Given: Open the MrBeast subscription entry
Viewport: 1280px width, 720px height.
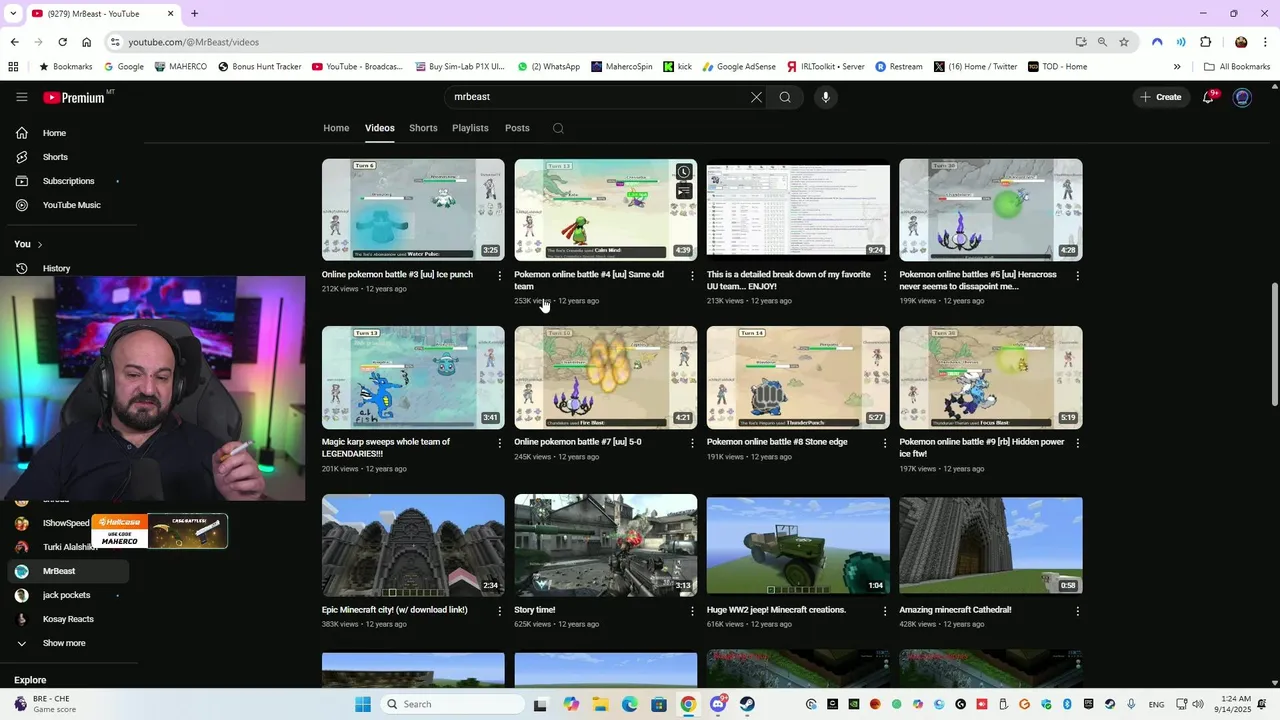Looking at the screenshot, I should (67, 571).
